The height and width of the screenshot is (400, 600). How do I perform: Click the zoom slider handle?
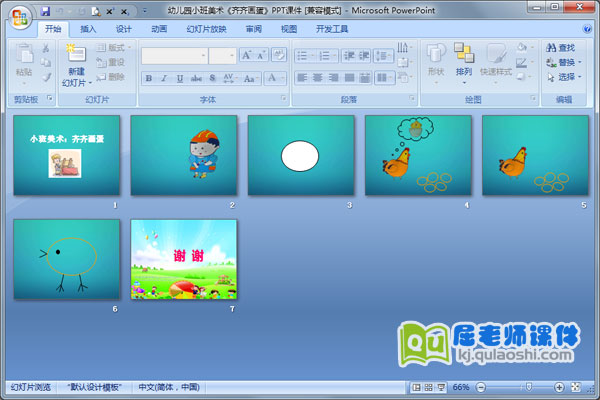click(529, 387)
